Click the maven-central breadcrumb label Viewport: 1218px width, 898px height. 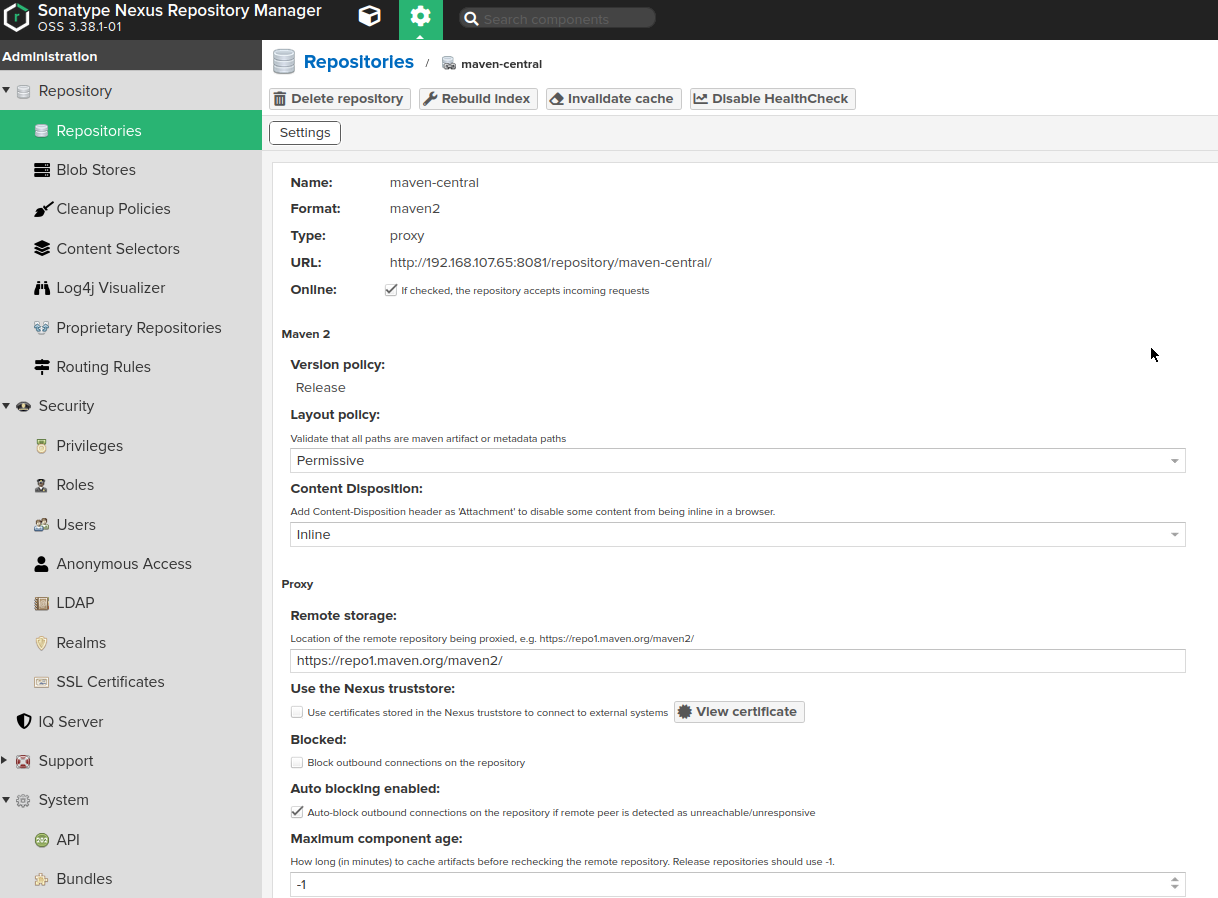click(x=501, y=64)
